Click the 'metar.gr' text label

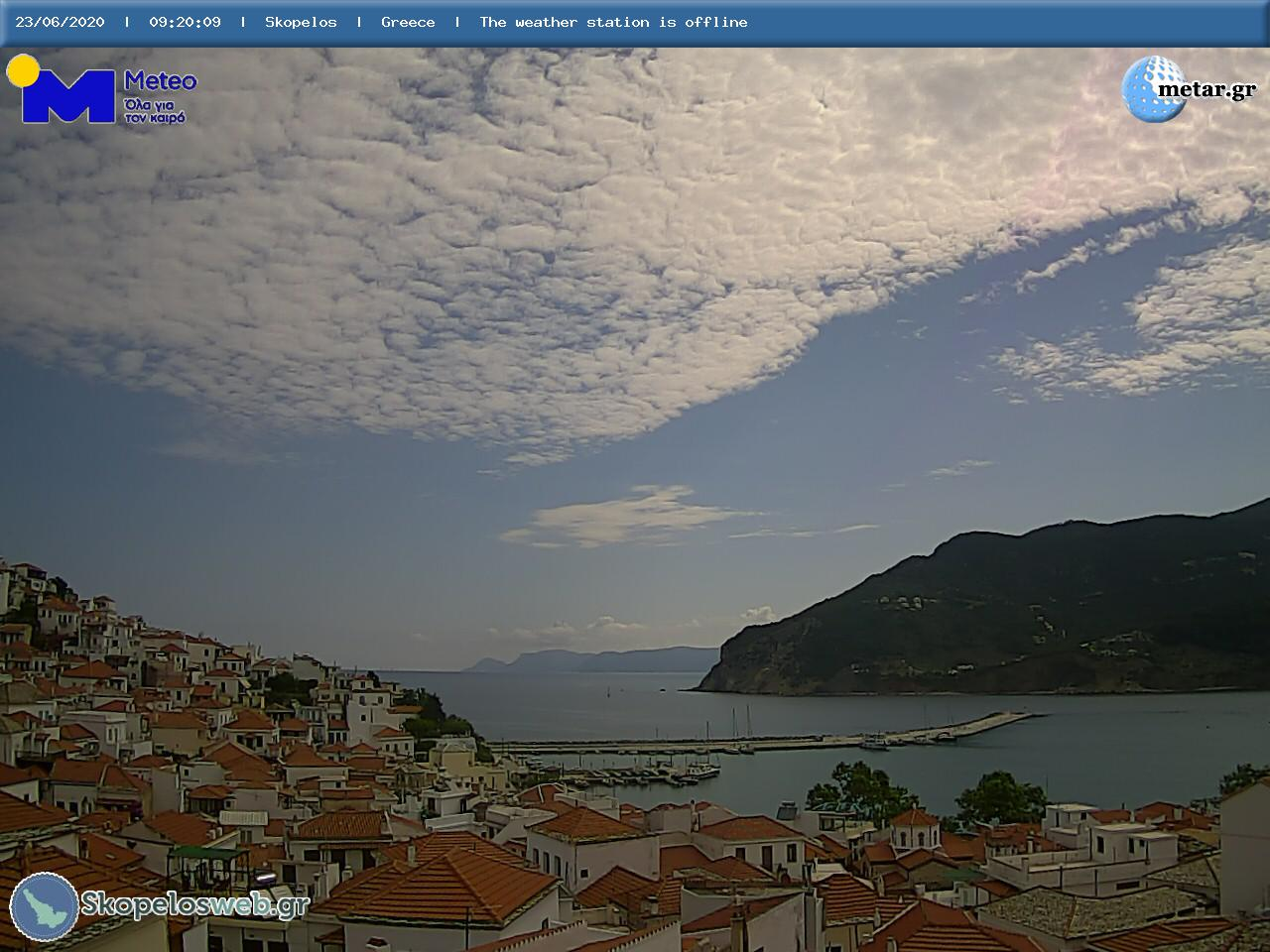coord(1206,90)
